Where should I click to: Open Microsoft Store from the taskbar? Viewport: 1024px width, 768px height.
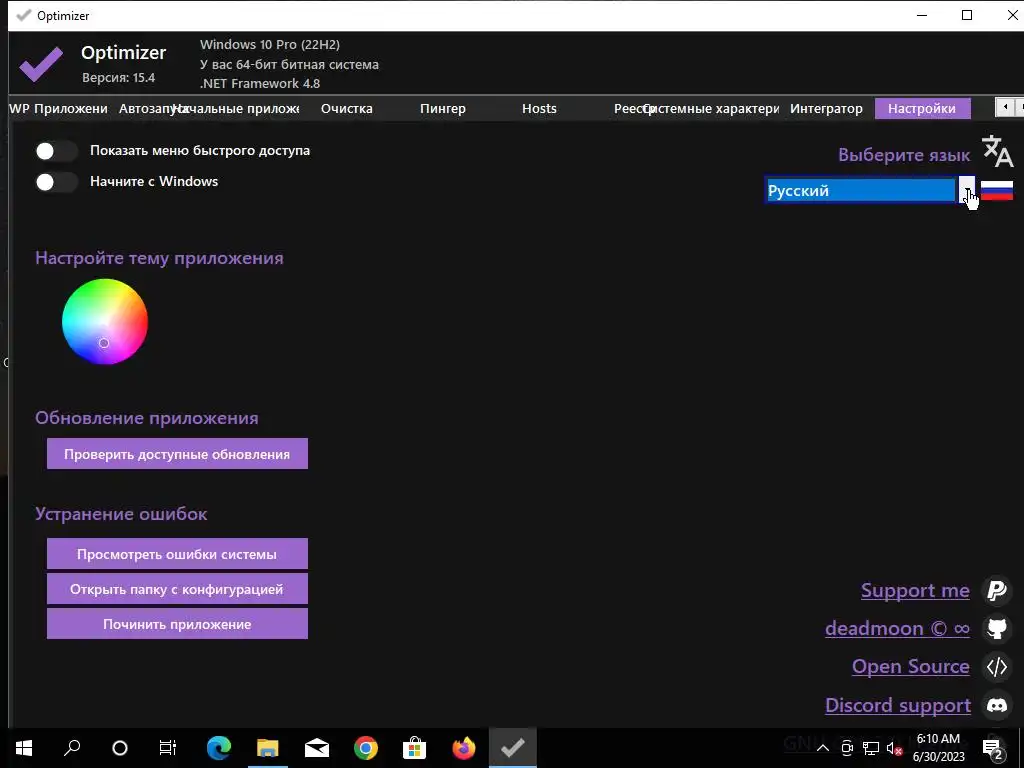click(x=414, y=748)
